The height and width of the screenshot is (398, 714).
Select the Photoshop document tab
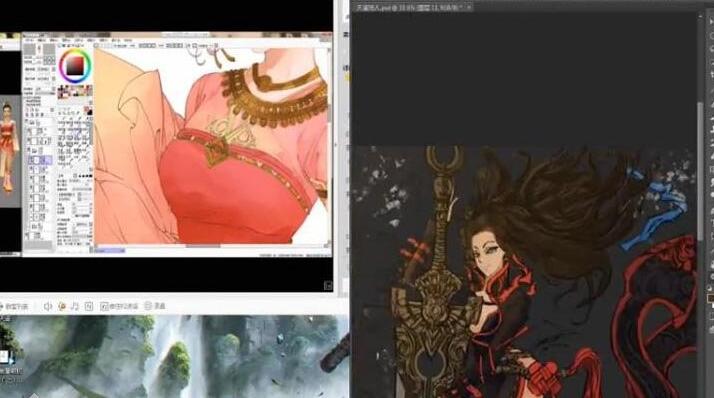click(x=409, y=7)
